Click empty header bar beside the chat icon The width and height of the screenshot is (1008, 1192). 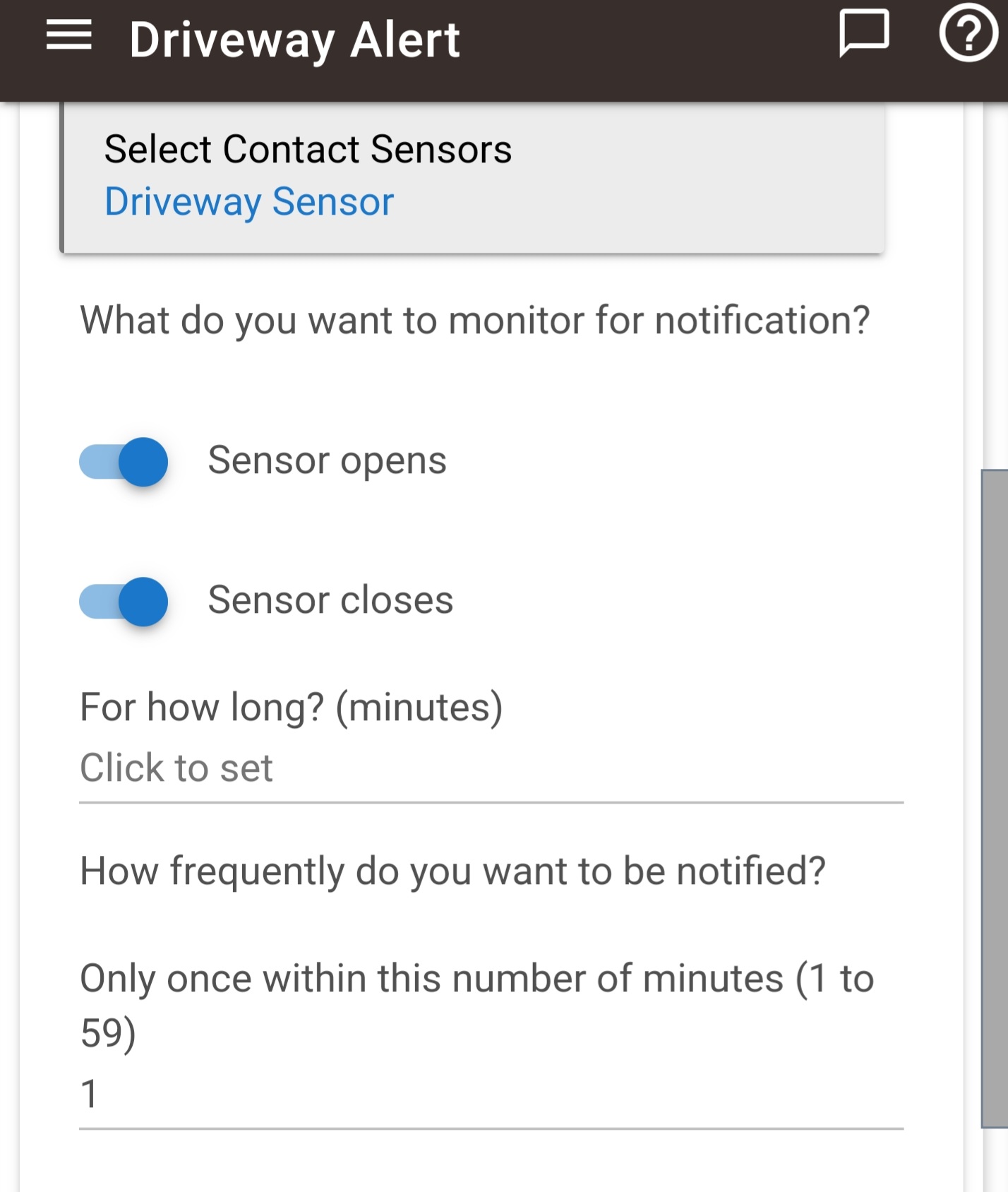coord(649,42)
